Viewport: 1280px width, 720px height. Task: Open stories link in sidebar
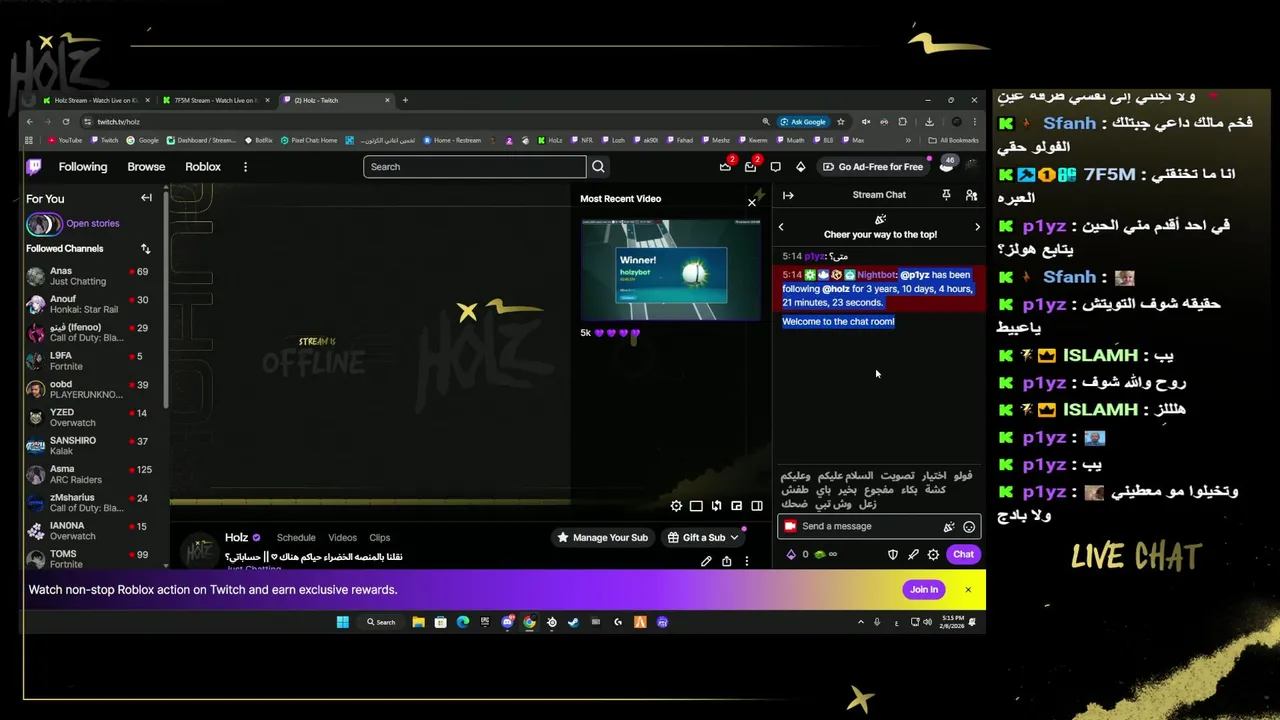[92, 224]
